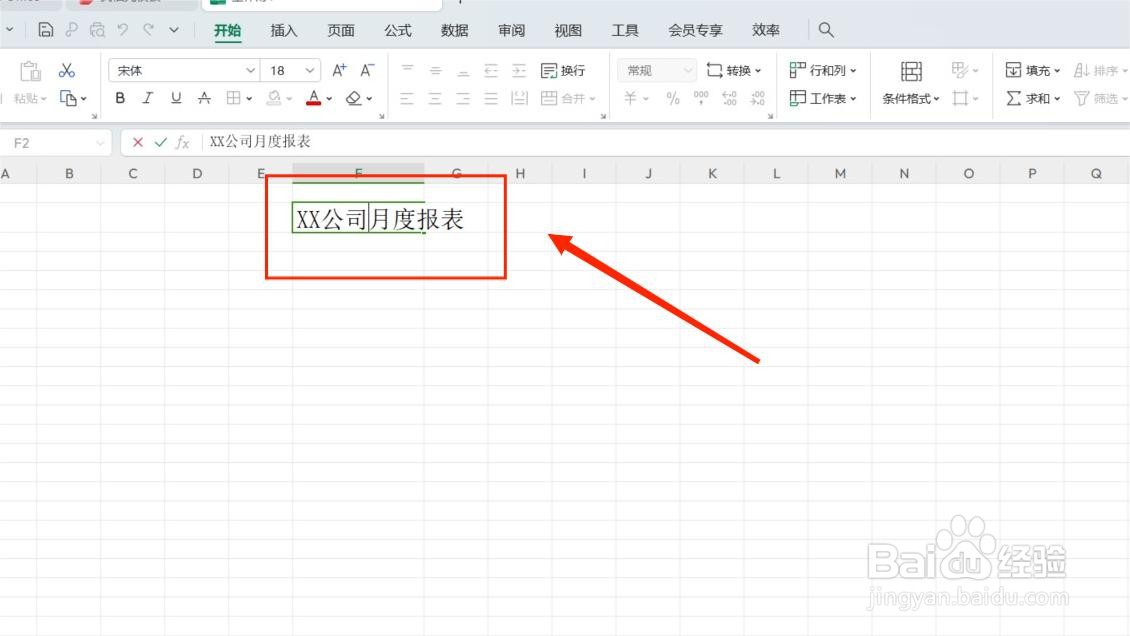Switch to the 审阅 tab

tap(511, 30)
